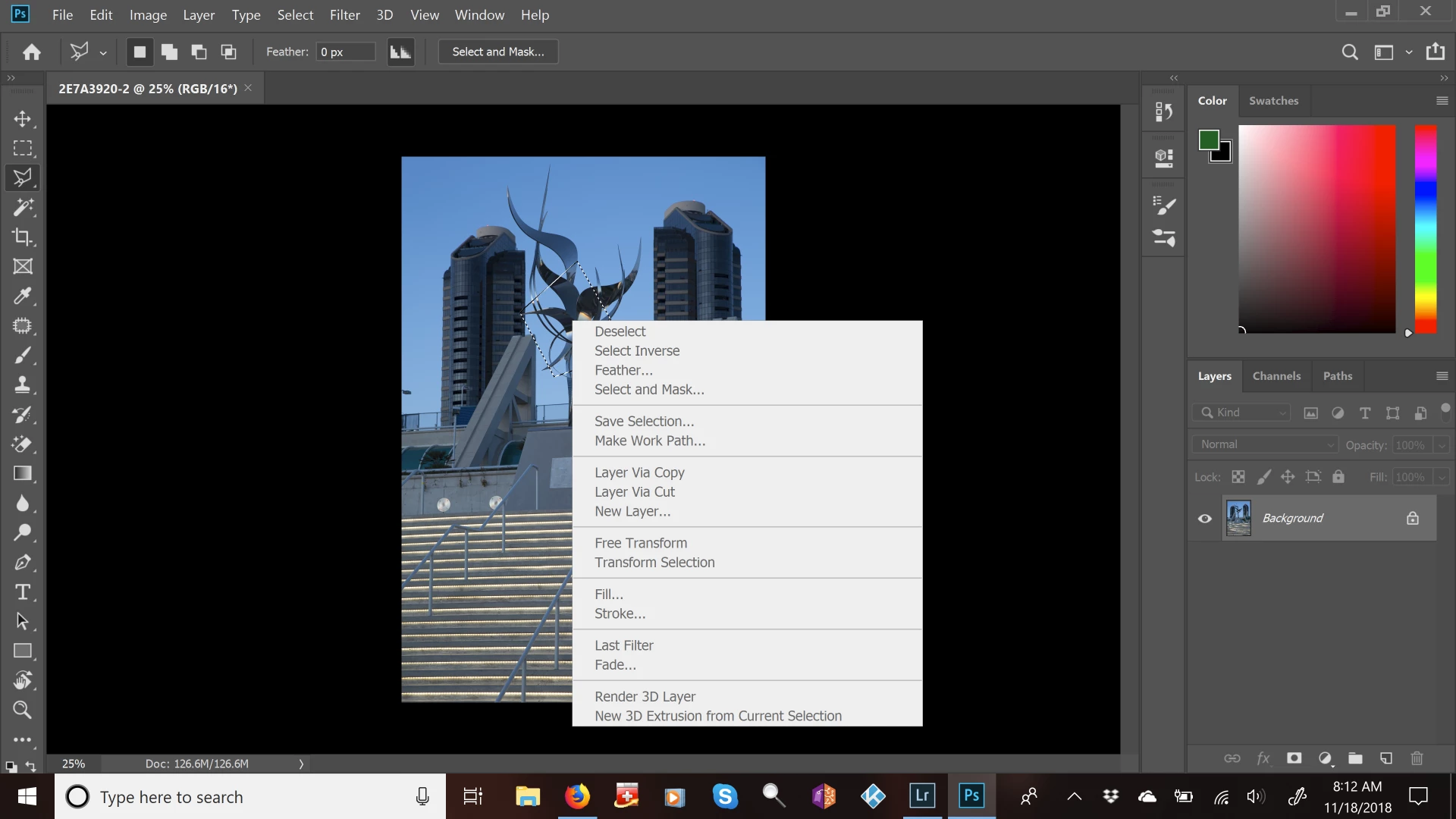The image size is (1456, 819).
Task: Click the Delete layer trash icon
Action: tap(1417, 758)
